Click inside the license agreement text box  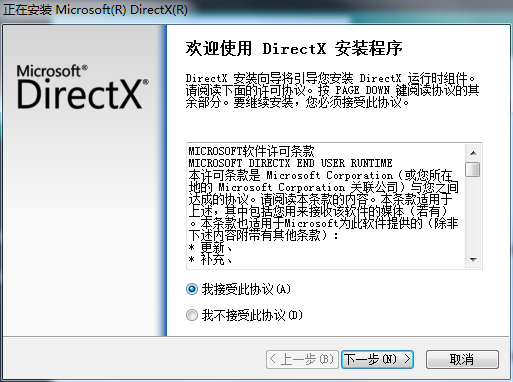326,206
